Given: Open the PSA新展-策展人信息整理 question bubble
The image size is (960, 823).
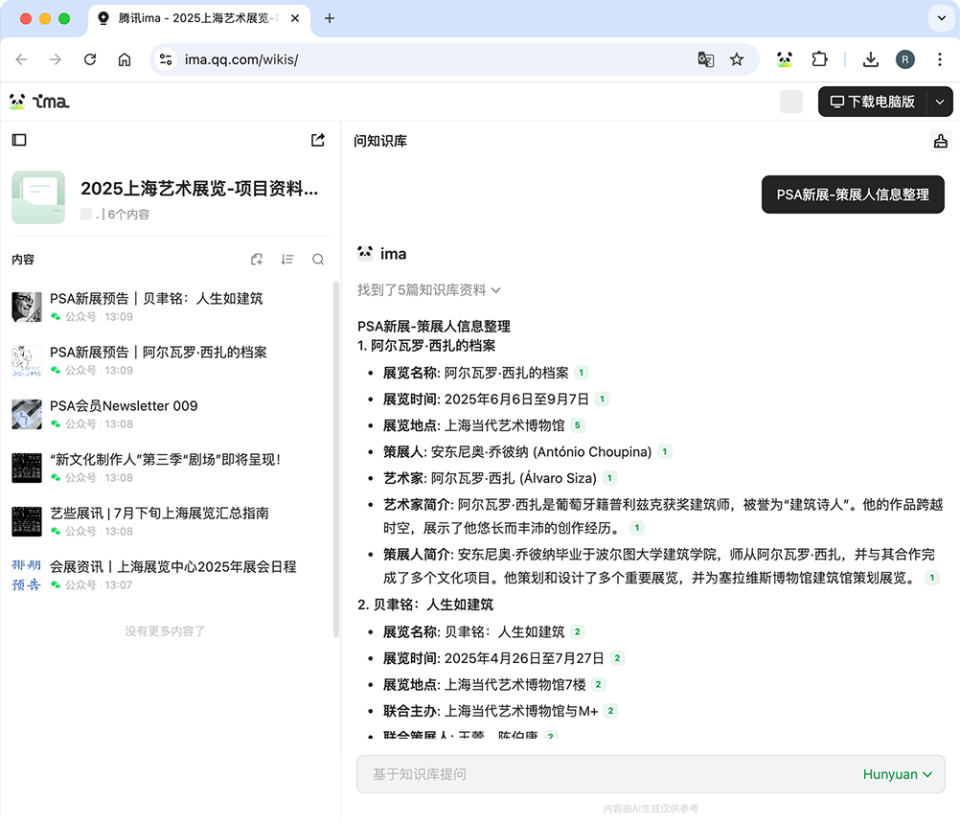Looking at the screenshot, I should tap(852, 195).
